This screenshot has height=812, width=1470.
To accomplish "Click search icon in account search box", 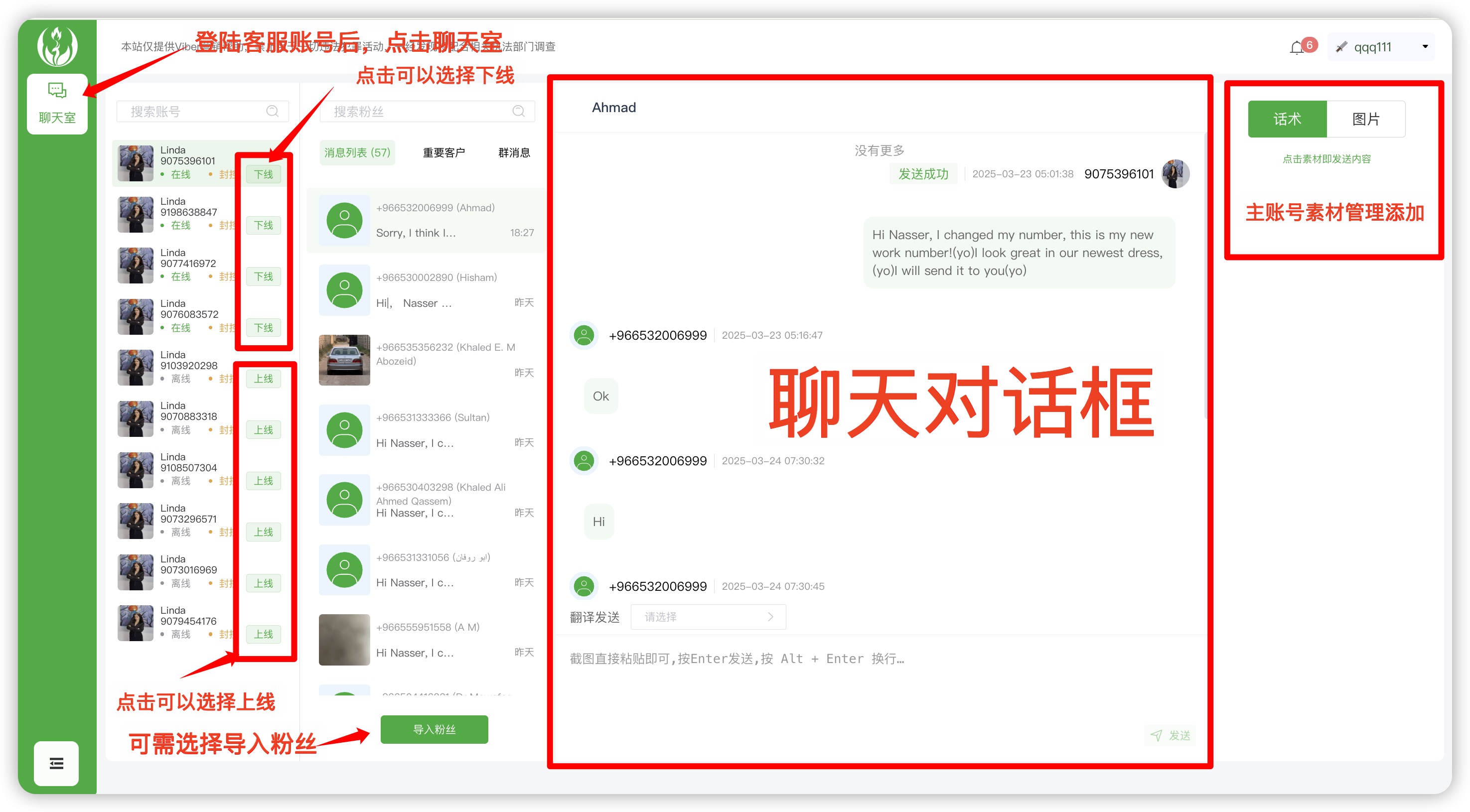I will pos(272,111).
